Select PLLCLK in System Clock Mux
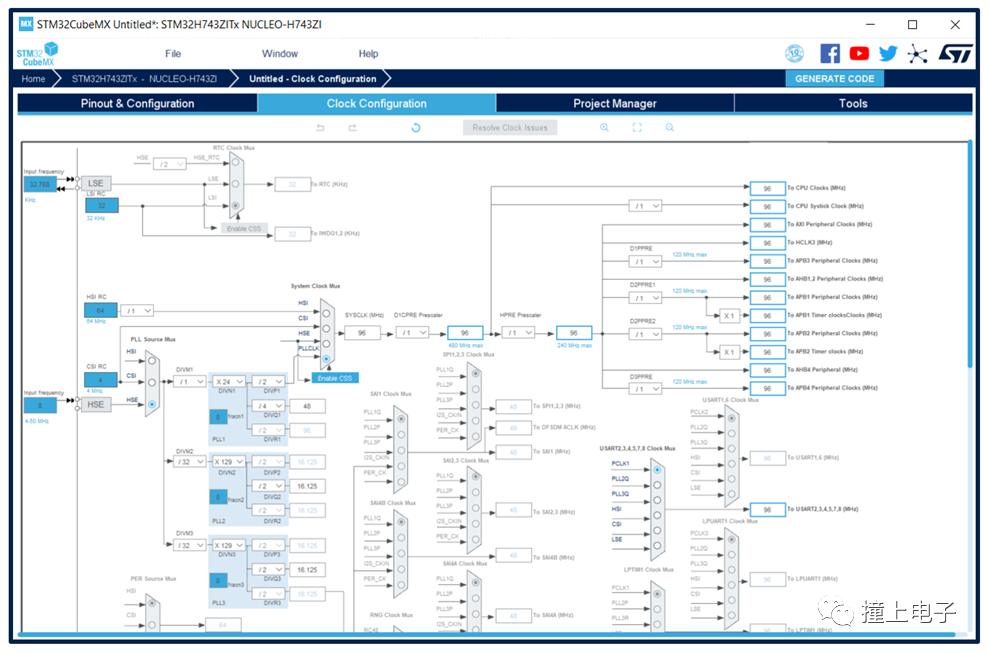The image size is (988, 654). pyautogui.click(x=326, y=359)
